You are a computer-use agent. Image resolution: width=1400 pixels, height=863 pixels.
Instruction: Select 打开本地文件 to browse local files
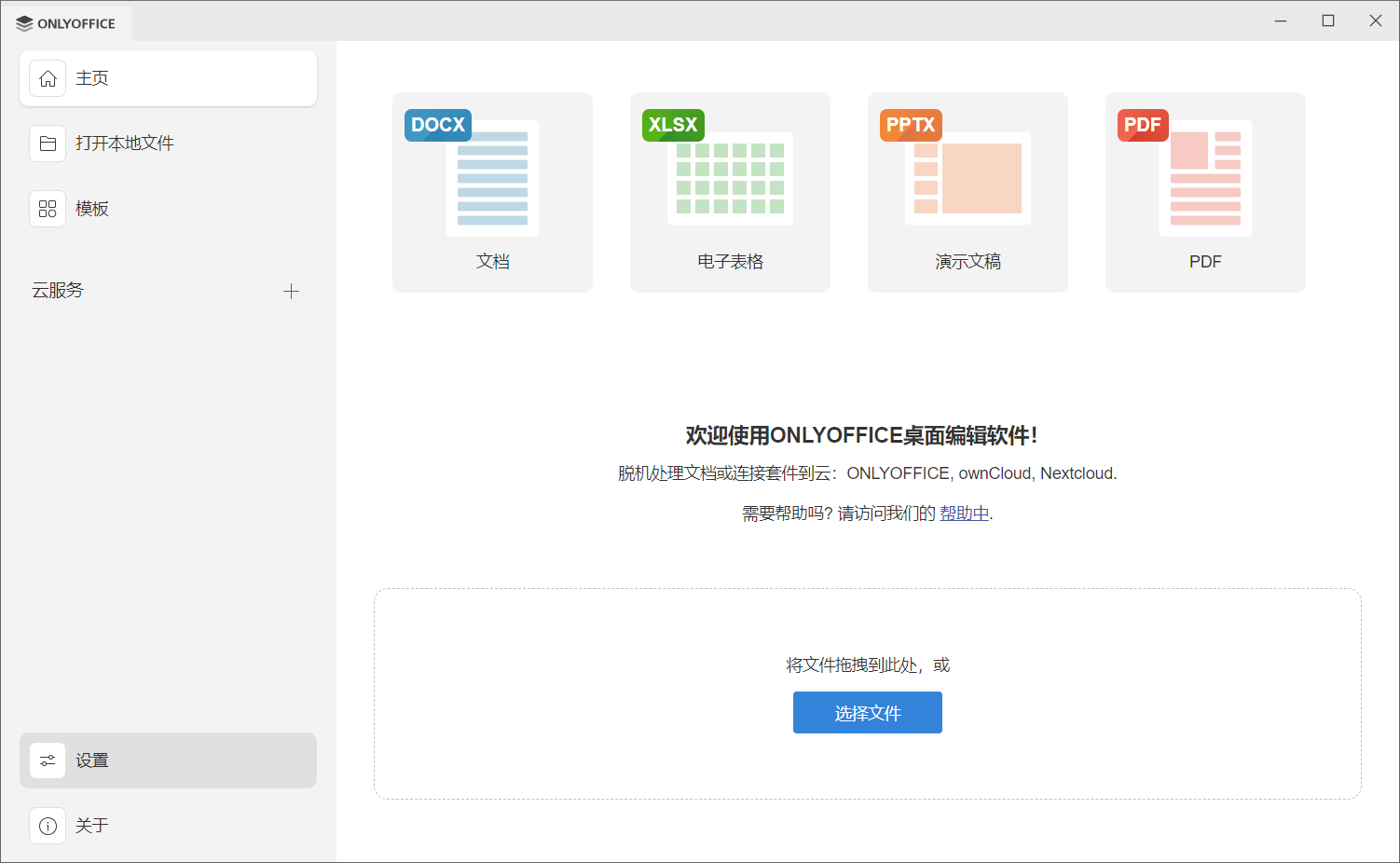point(168,144)
